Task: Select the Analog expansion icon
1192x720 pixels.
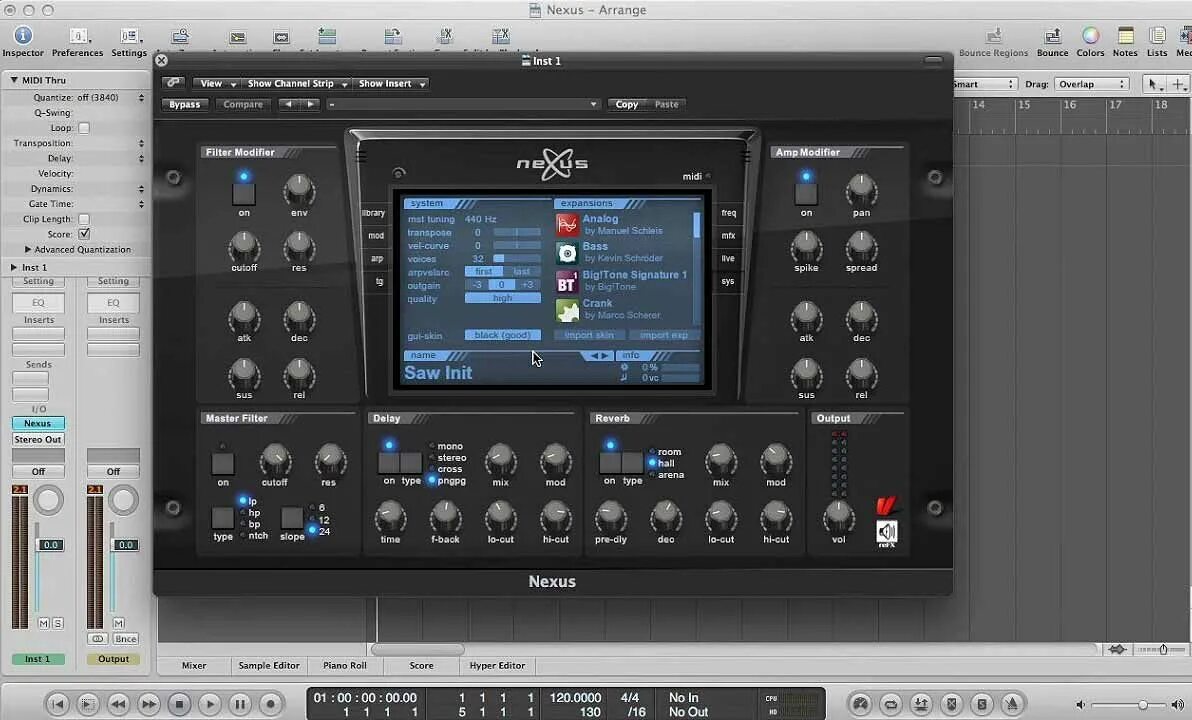Action: pos(567,224)
